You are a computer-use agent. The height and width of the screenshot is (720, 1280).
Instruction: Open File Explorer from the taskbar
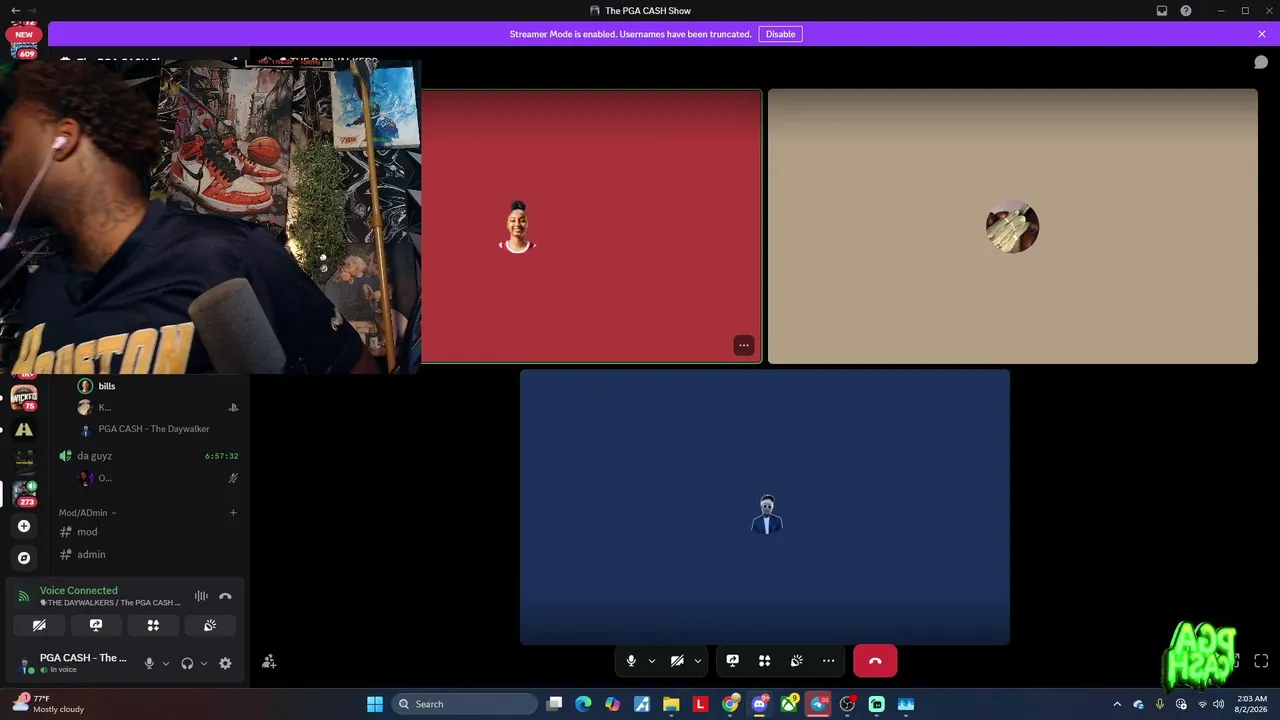coord(671,704)
